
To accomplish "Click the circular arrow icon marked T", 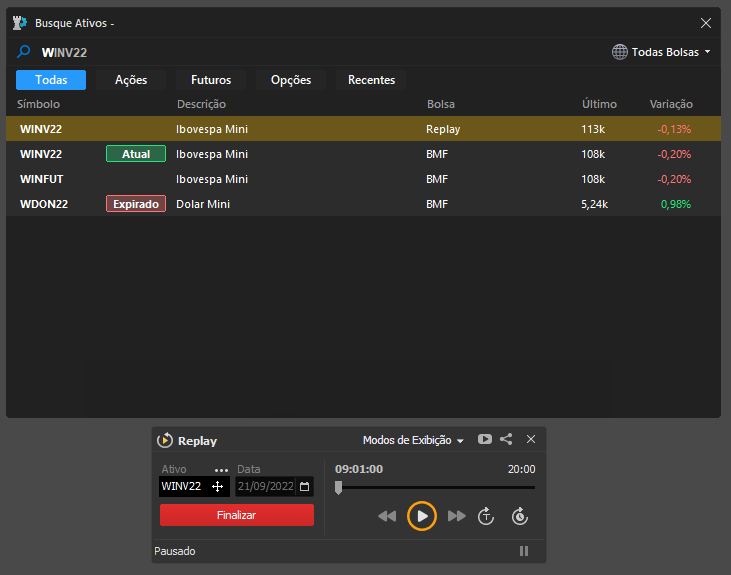I will (x=486, y=516).
